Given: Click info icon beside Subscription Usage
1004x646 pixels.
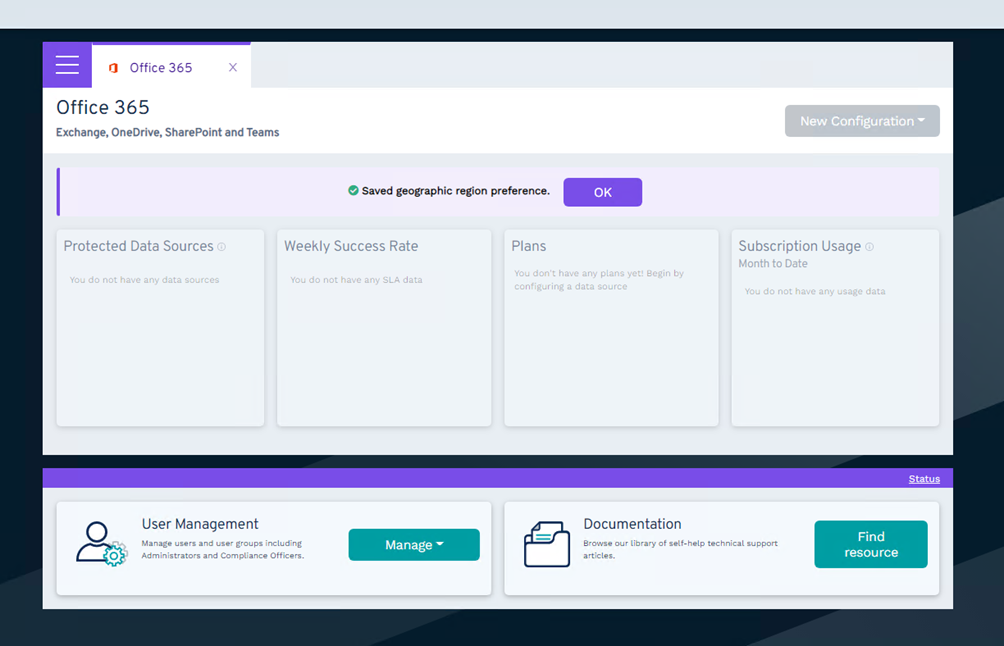Looking at the screenshot, I should coord(869,247).
